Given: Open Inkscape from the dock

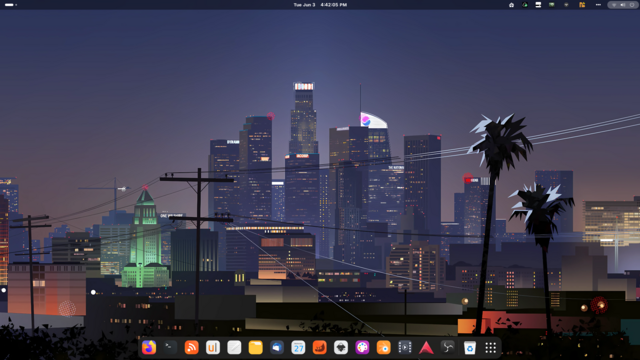Looking at the screenshot, I should tap(341, 347).
